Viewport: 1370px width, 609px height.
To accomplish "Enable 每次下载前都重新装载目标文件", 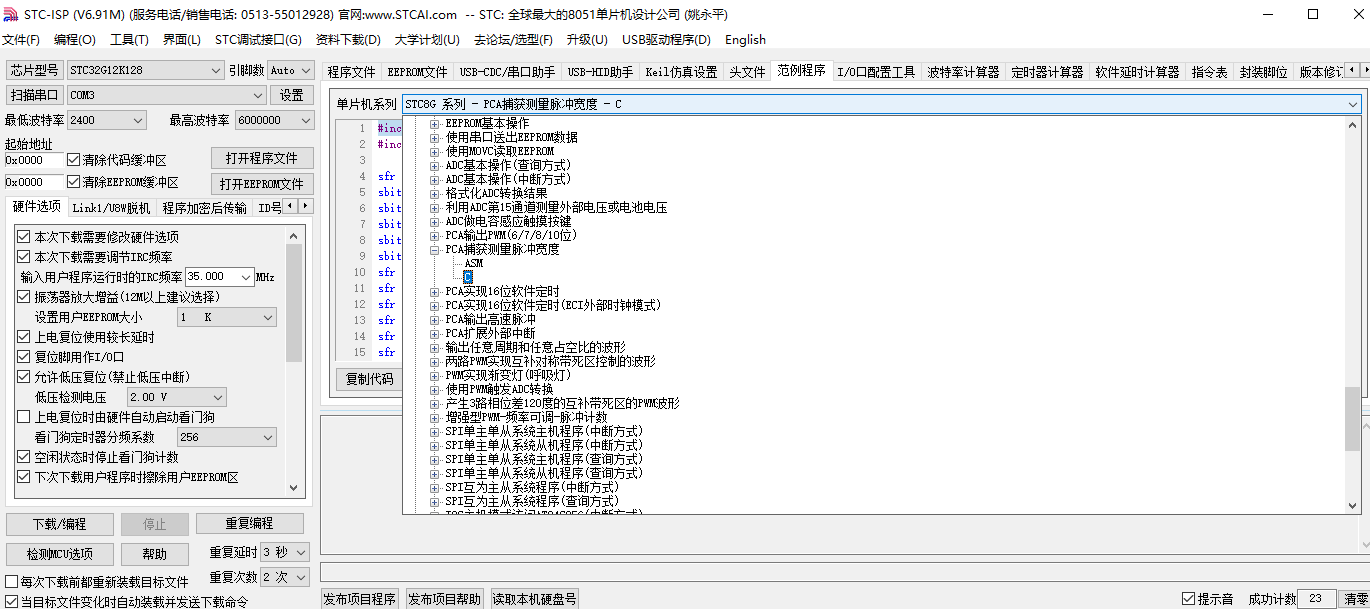I will [x=12, y=582].
